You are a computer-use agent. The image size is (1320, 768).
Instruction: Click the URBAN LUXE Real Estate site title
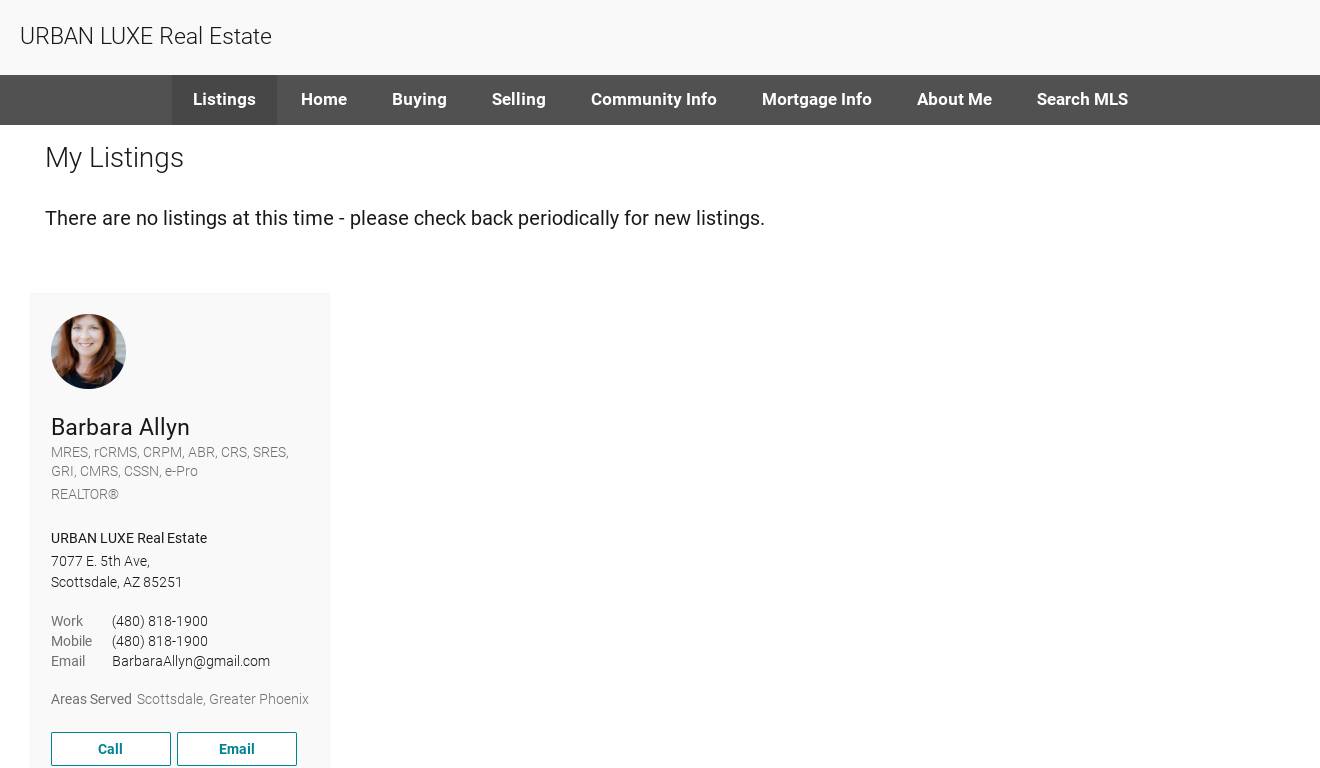click(146, 36)
